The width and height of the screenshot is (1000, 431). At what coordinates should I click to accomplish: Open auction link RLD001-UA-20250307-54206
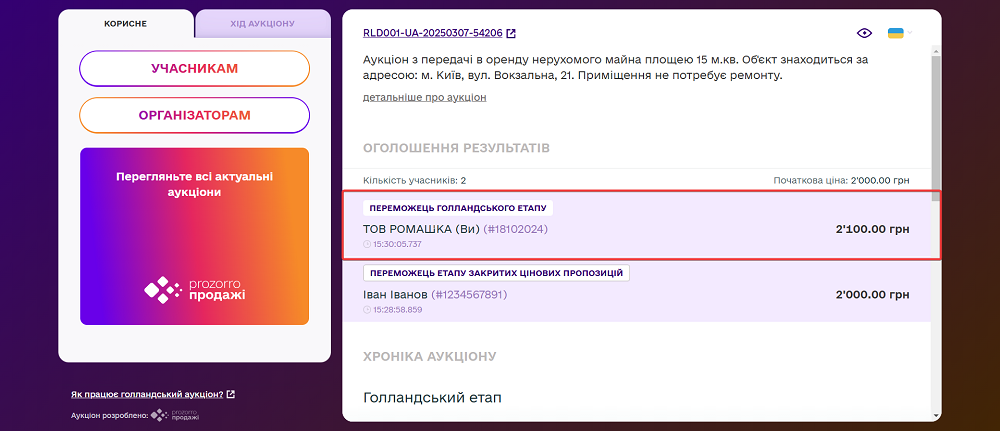click(x=432, y=33)
